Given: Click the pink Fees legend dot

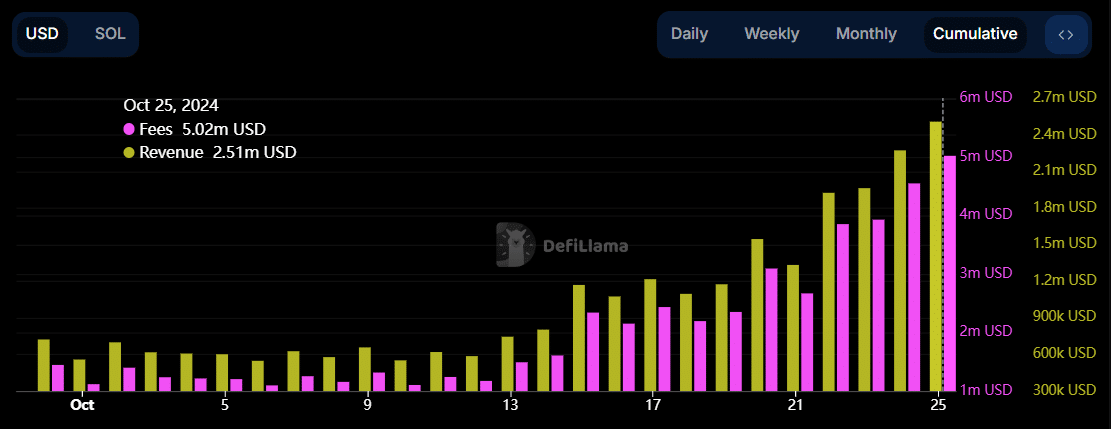Looking at the screenshot, I should click(129, 129).
